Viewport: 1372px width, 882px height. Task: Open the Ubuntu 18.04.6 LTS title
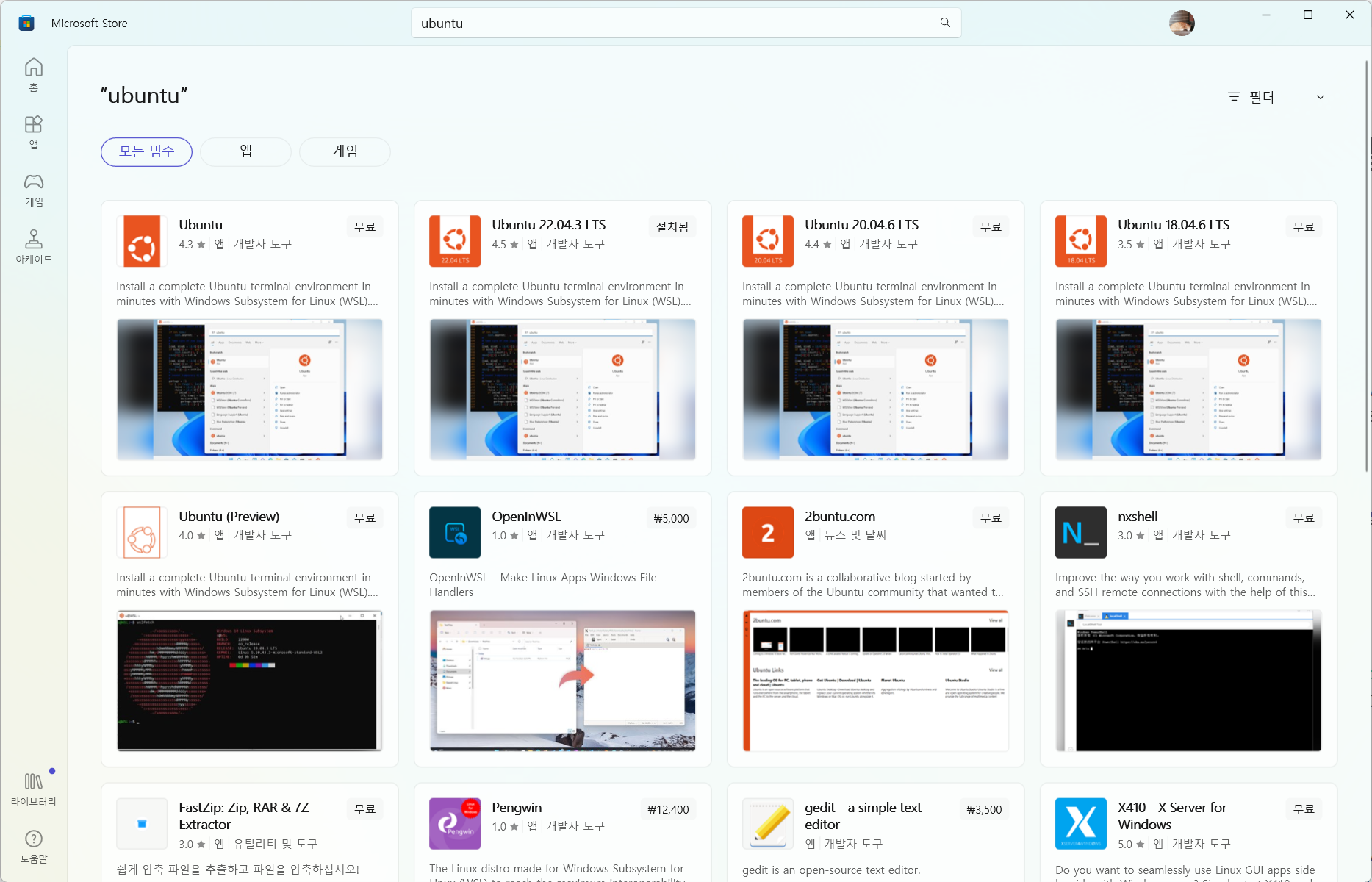pyautogui.click(x=1174, y=225)
